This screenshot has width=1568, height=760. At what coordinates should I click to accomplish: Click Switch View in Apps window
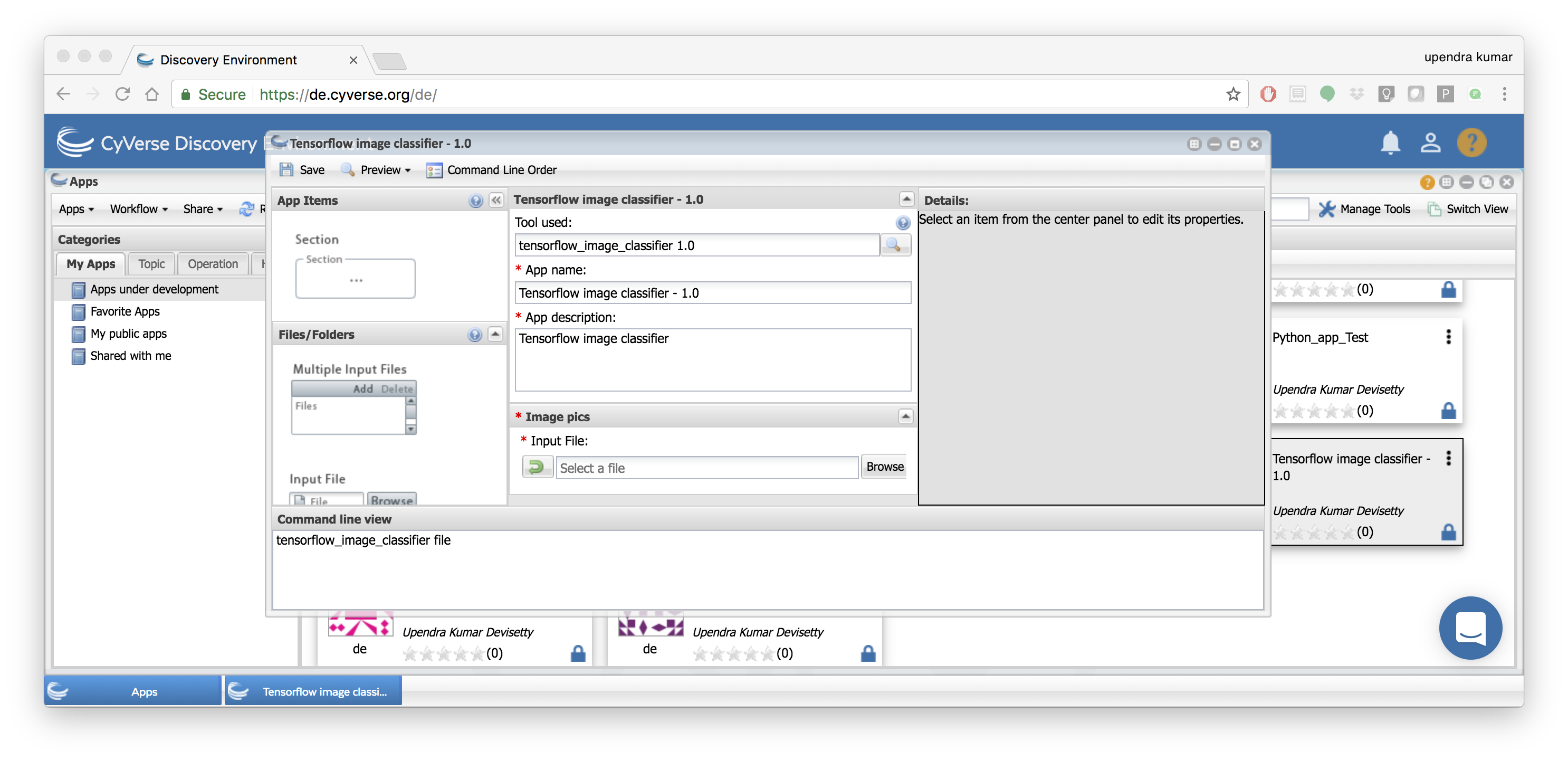coord(1468,209)
